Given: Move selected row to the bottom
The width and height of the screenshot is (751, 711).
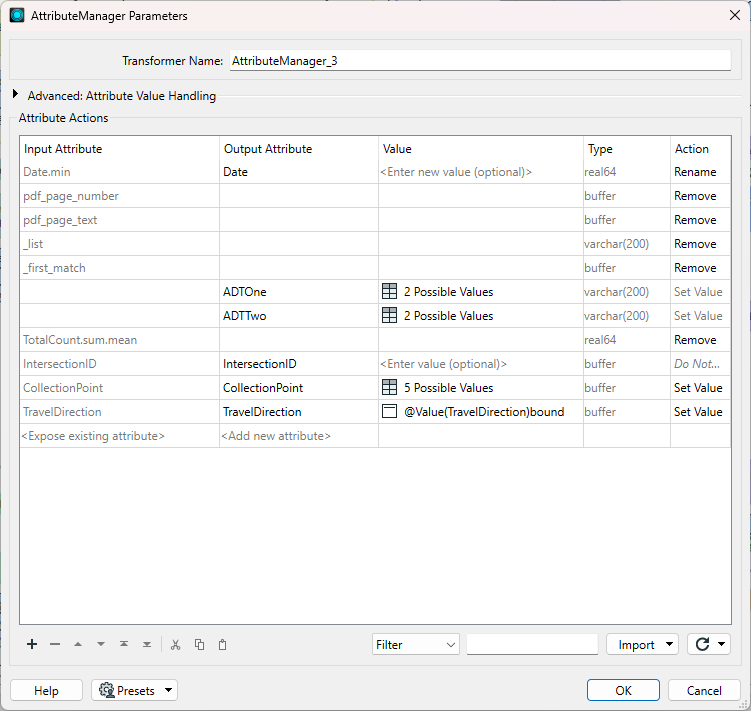Looking at the screenshot, I should tap(147, 644).
